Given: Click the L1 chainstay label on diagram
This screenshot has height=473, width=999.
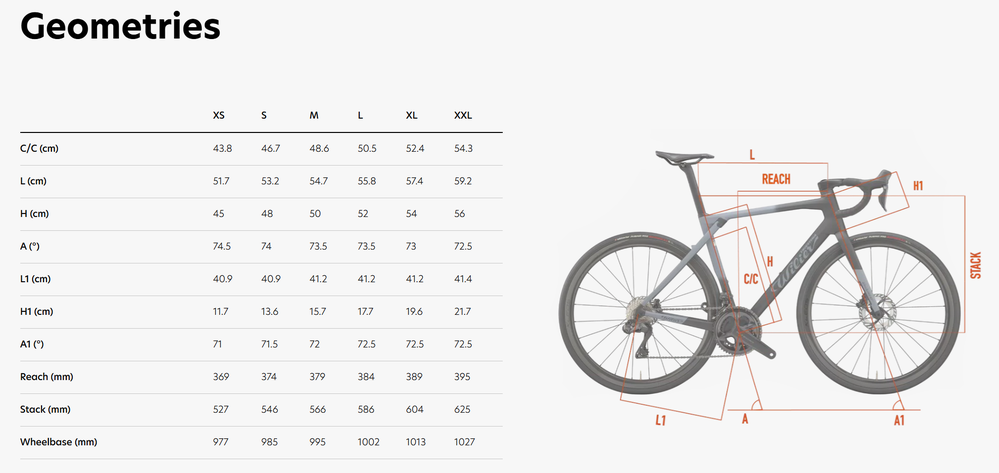Looking at the screenshot, I should (x=661, y=421).
